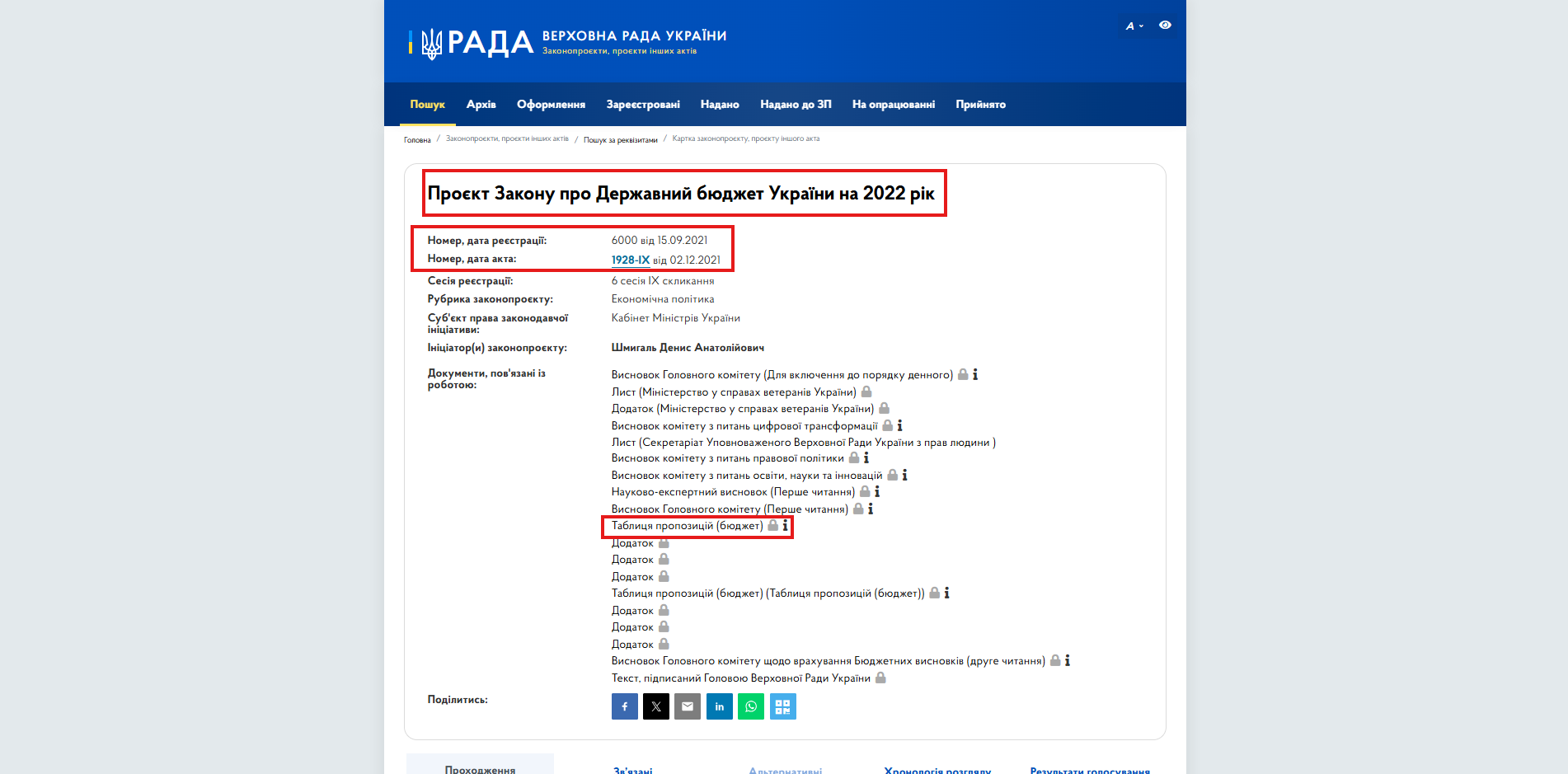
Task: Show the QR code share icon
Action: [x=782, y=706]
